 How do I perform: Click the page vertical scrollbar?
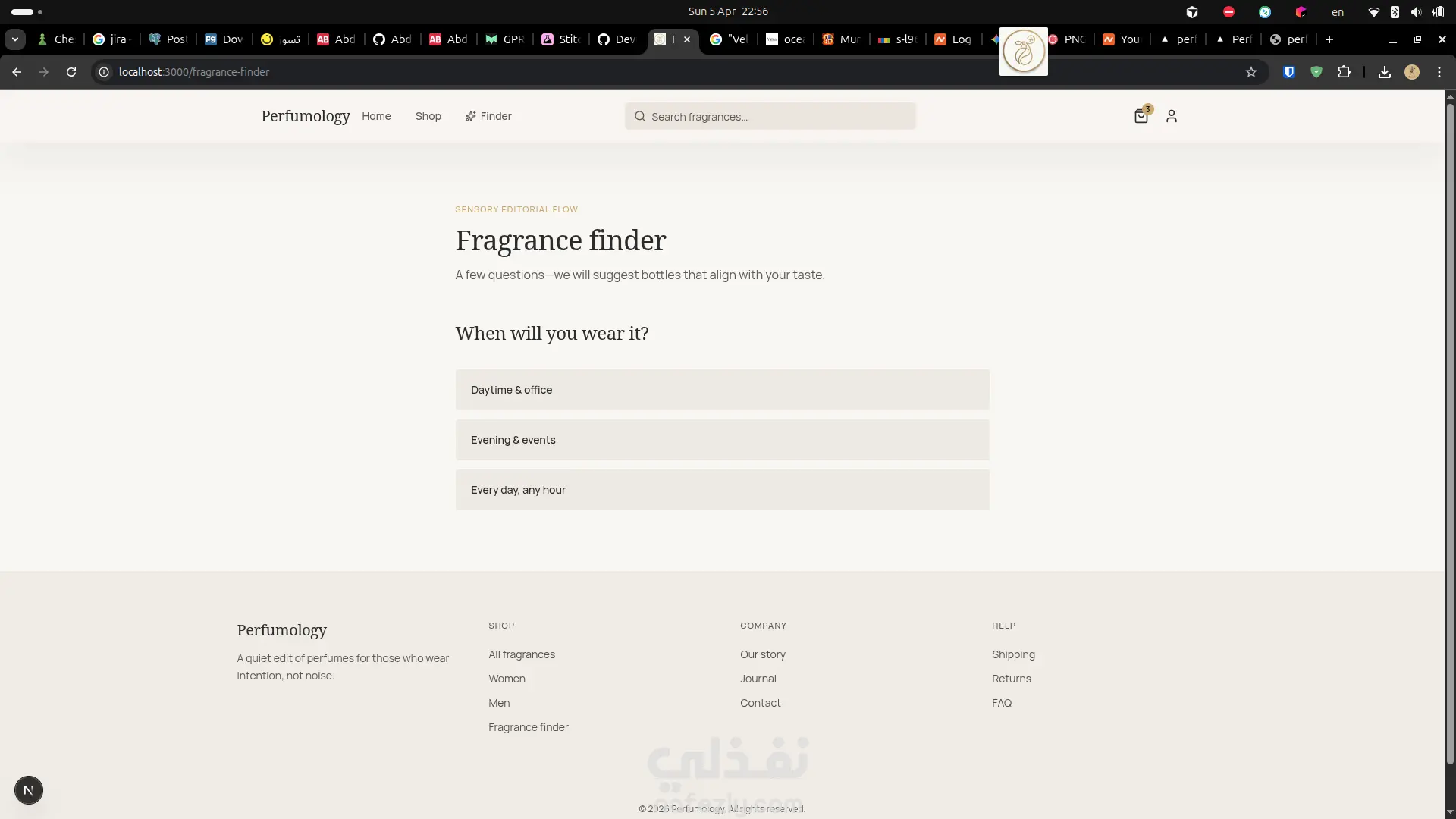pyautogui.click(x=1450, y=432)
